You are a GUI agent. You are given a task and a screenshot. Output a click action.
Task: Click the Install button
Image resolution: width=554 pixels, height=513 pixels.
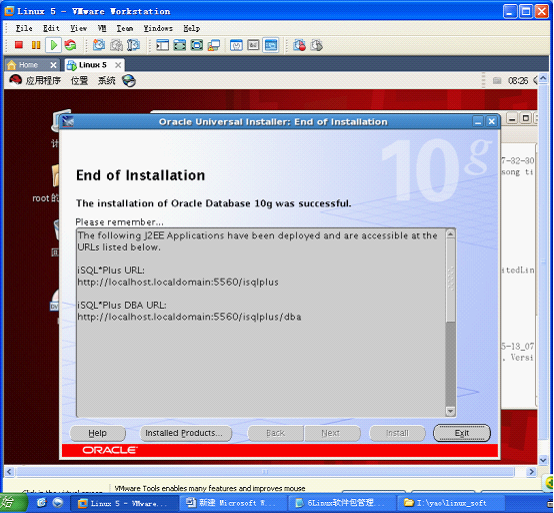(x=397, y=434)
